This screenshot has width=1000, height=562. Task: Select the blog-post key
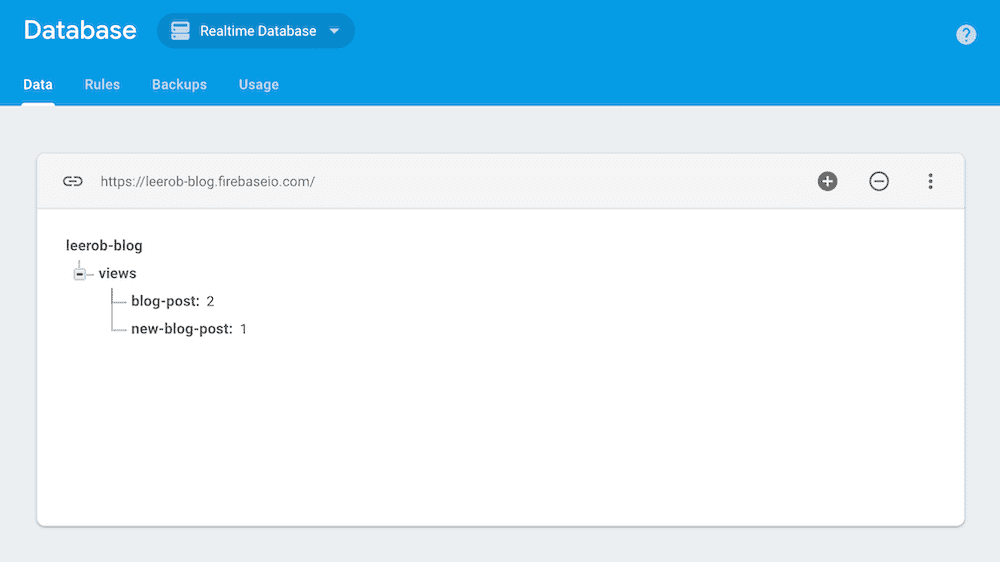(165, 301)
